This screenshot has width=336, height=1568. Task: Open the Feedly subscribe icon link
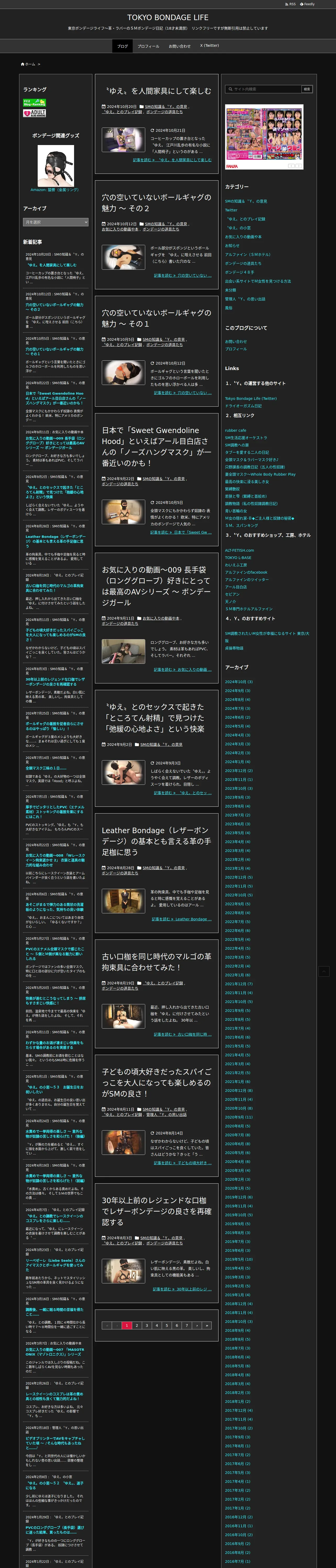tap(307, 4)
